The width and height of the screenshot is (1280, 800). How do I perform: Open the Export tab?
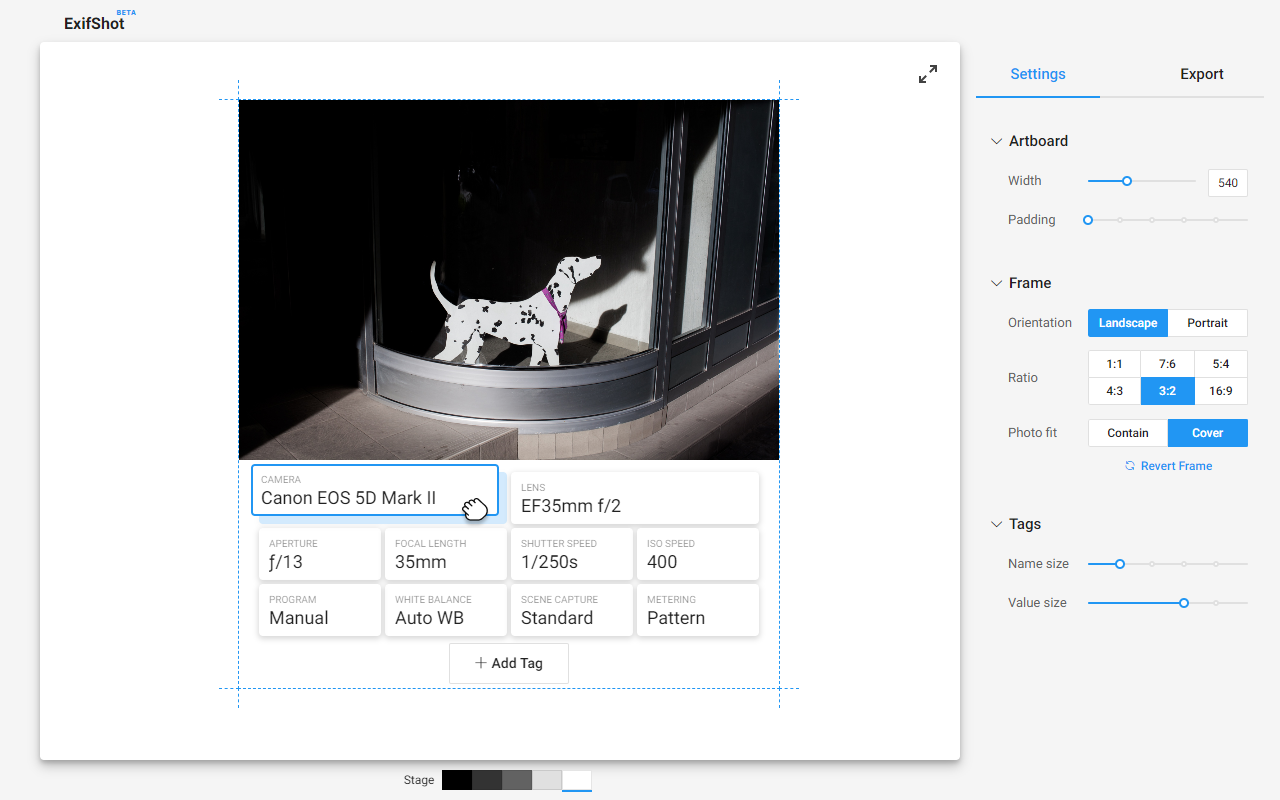1202,74
